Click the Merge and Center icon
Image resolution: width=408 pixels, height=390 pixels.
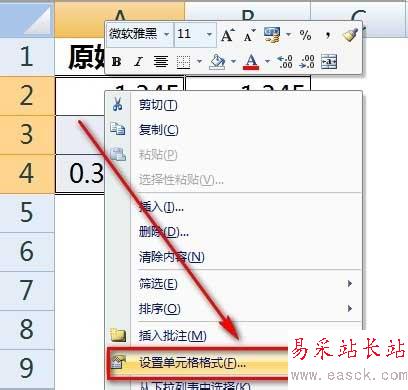[x=329, y=62]
